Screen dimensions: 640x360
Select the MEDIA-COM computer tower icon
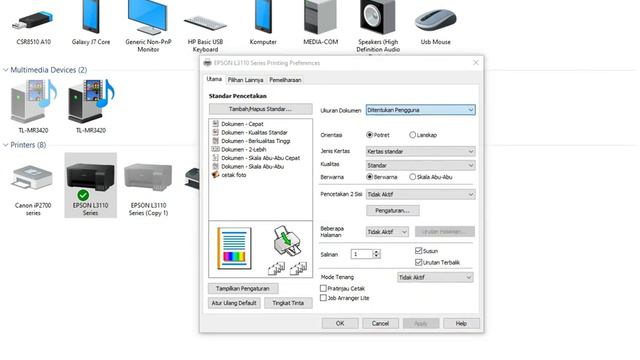320,17
